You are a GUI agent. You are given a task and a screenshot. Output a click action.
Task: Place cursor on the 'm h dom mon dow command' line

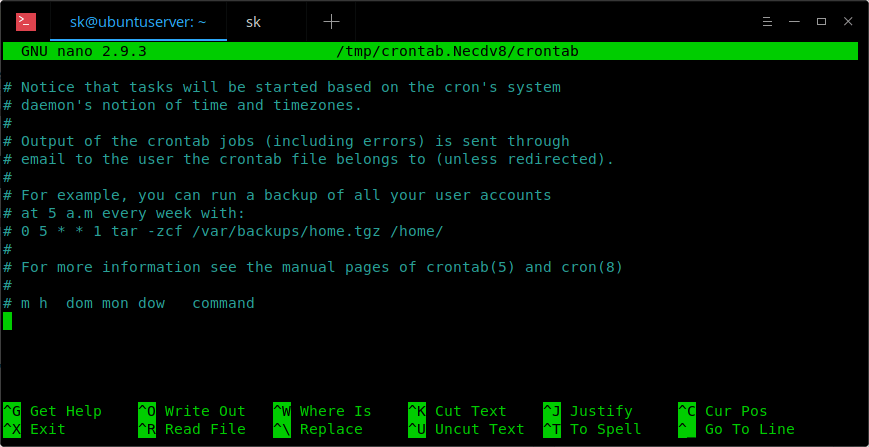point(129,303)
